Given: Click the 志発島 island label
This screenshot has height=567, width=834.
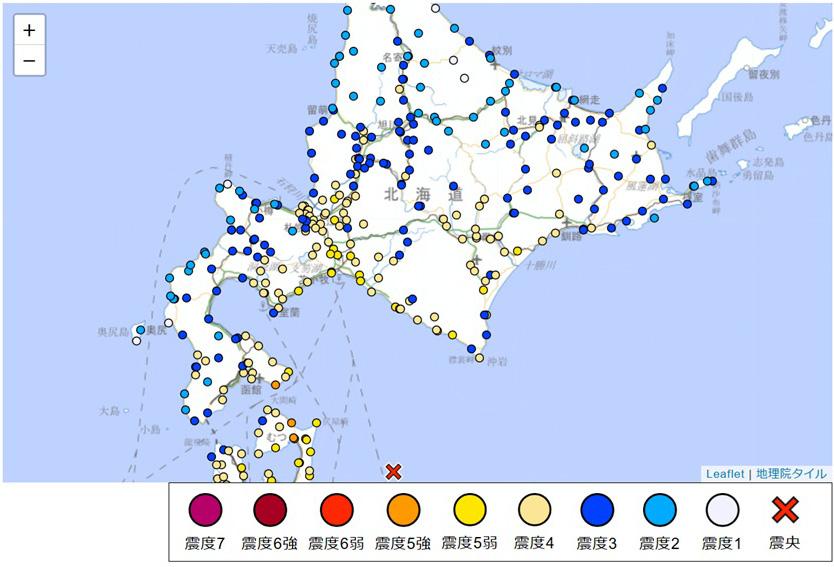Looking at the screenshot, I should (769, 162).
